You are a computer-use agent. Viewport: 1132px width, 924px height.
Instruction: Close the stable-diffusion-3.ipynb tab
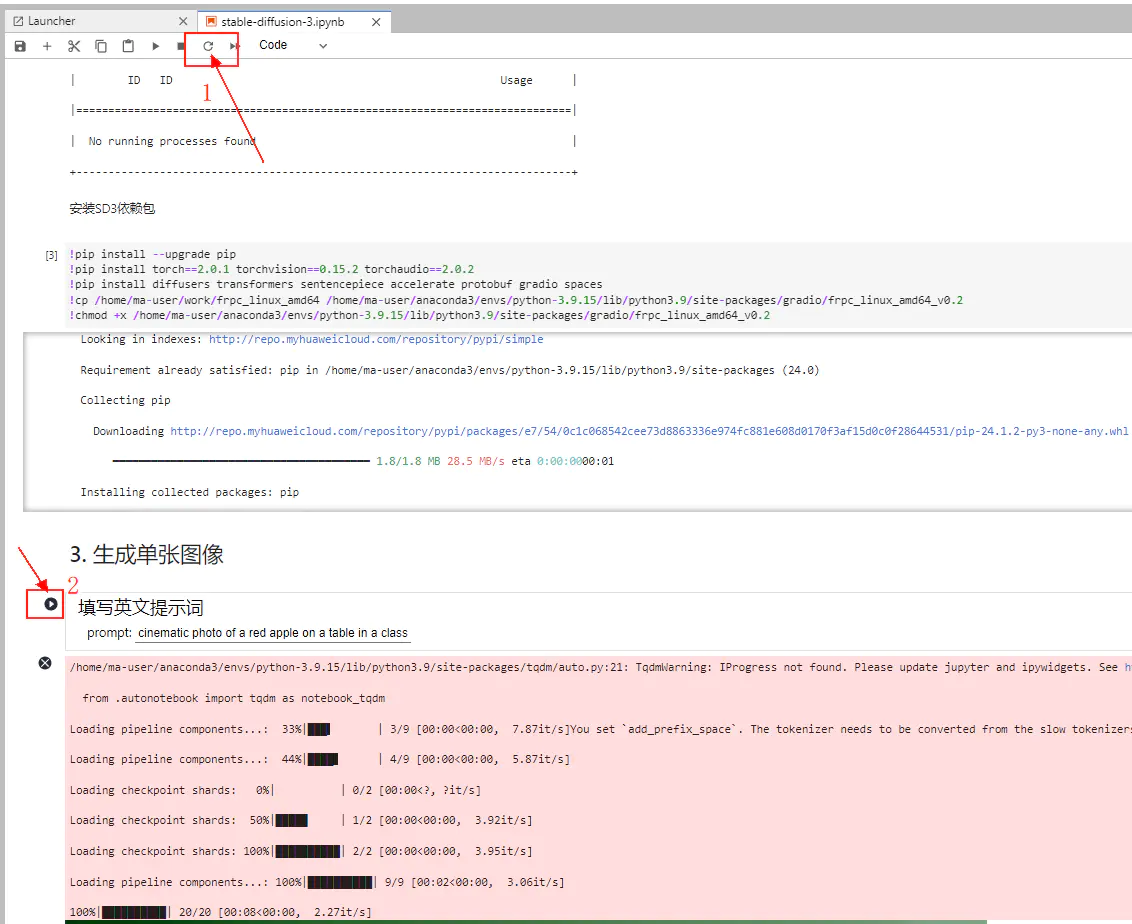[x=376, y=22]
